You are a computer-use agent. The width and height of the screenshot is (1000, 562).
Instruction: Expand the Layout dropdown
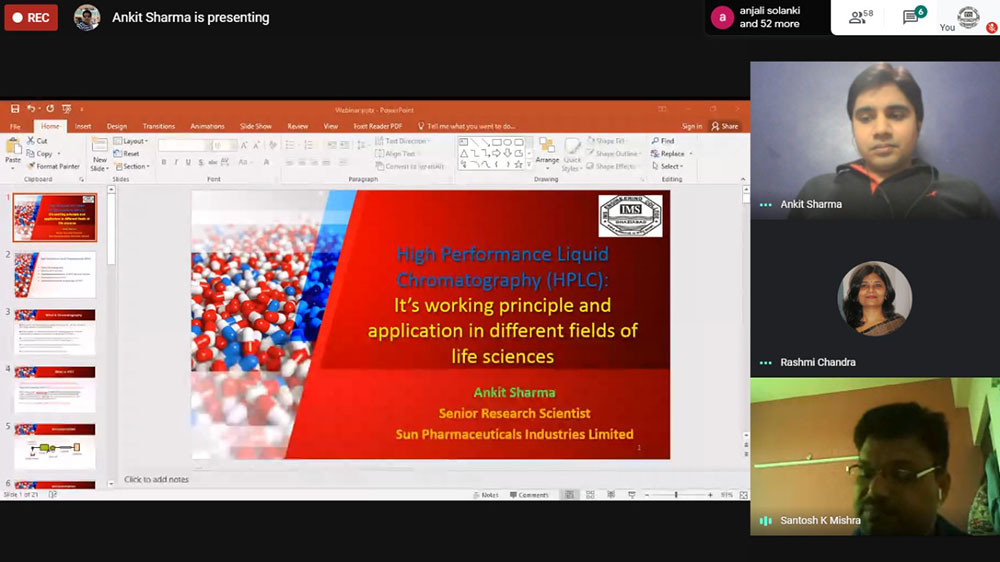click(x=131, y=141)
